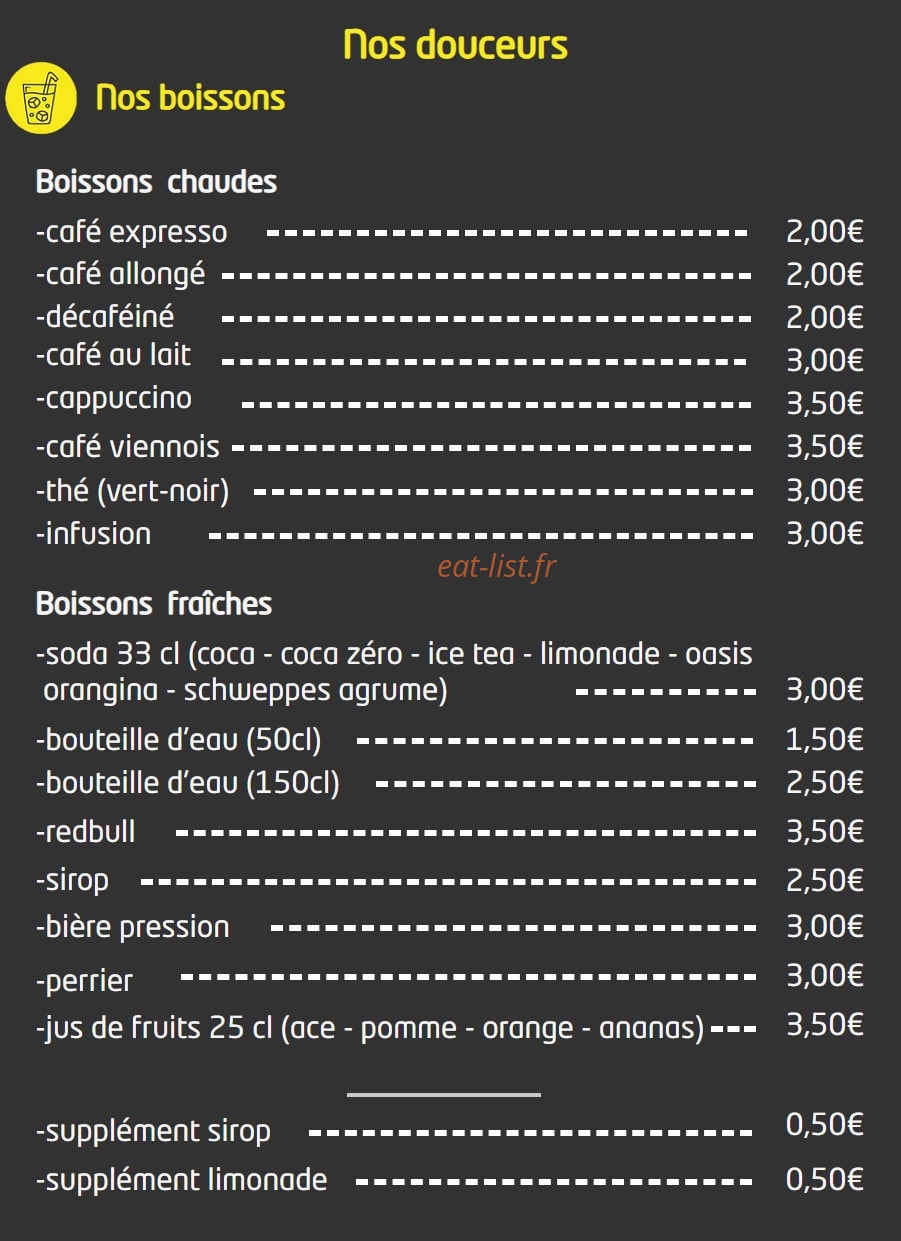Click the grey horizontal divider line
Screen dimensions: 901x1241
[444, 1094]
